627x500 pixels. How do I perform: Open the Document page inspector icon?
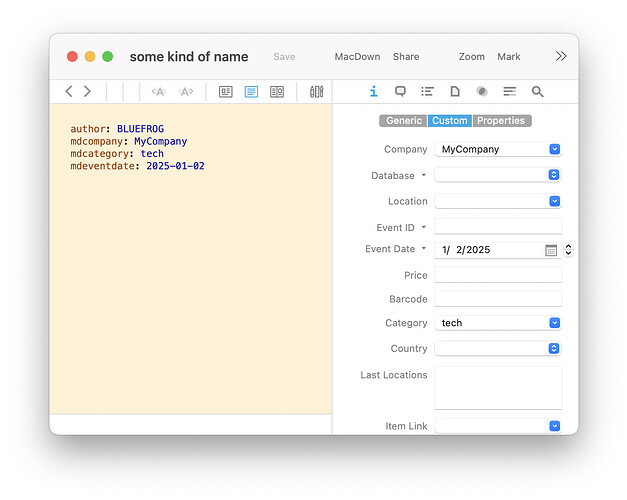pyautogui.click(x=455, y=92)
